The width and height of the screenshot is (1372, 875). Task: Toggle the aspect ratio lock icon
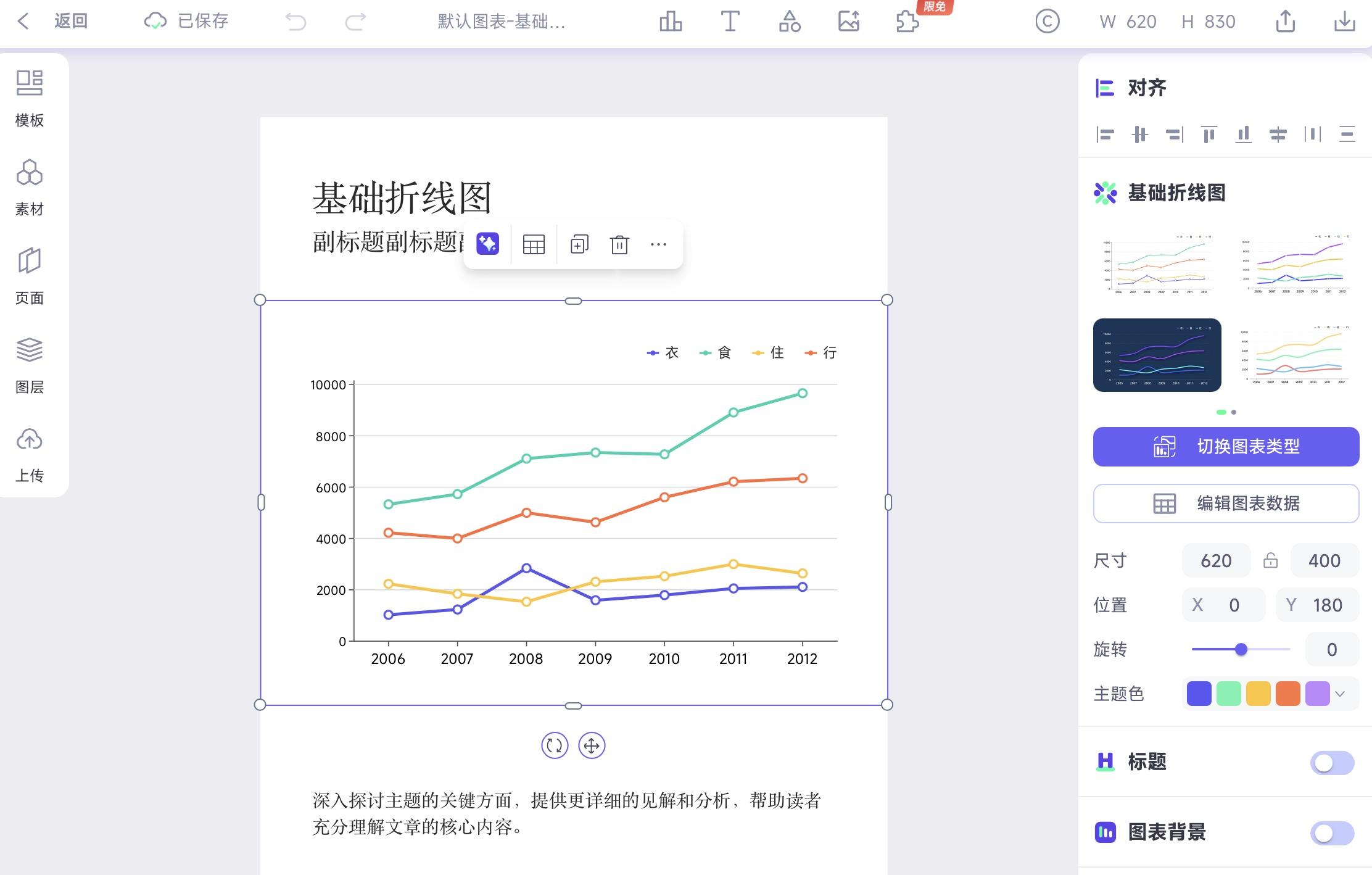(1270, 560)
